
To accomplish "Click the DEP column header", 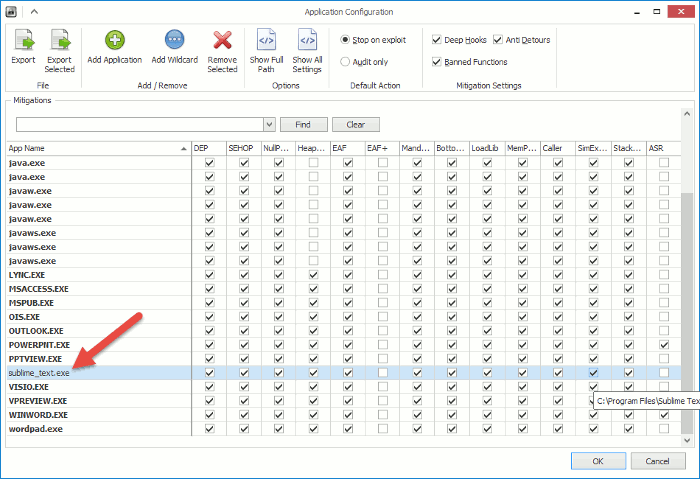I will tap(209, 148).
